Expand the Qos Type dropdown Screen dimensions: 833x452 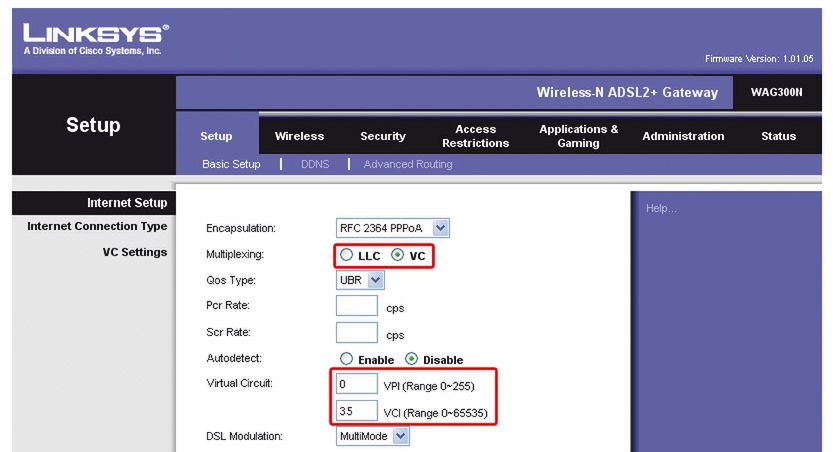360,280
